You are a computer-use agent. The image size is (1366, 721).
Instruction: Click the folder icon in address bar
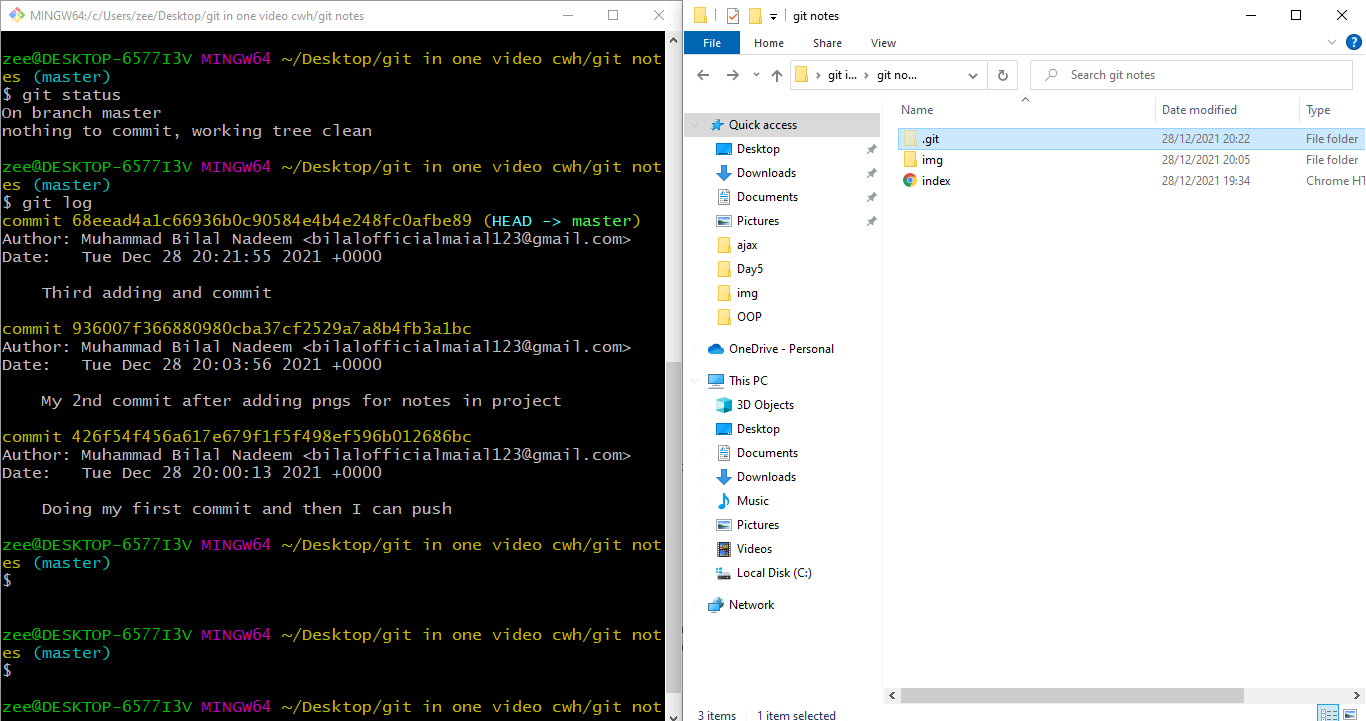(801, 75)
